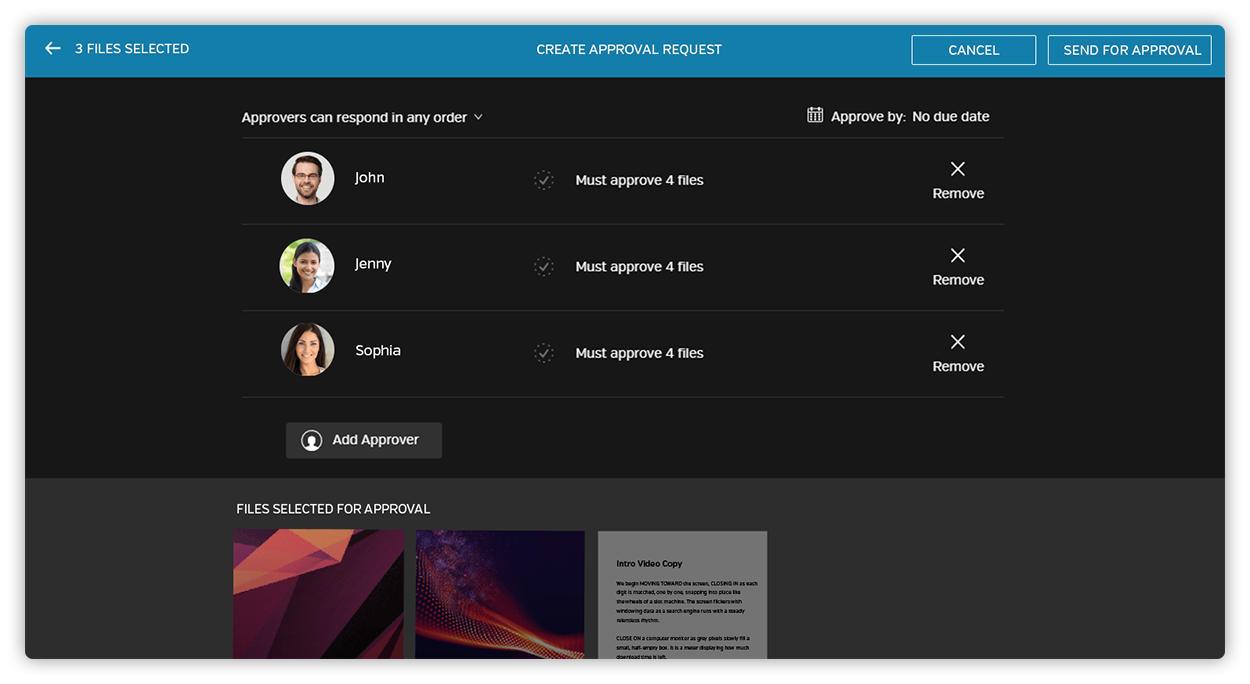Click Remove under Sophia's row
This screenshot has width=1250, height=684.
(x=956, y=366)
